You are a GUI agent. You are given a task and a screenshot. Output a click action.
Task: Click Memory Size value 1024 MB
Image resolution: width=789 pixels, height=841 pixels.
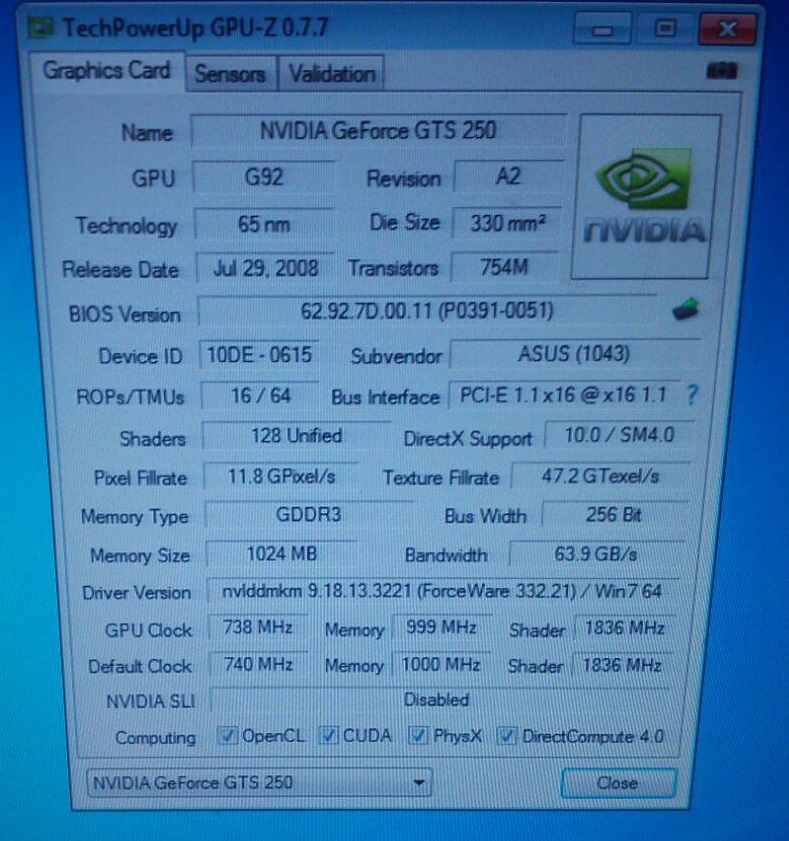tap(282, 554)
